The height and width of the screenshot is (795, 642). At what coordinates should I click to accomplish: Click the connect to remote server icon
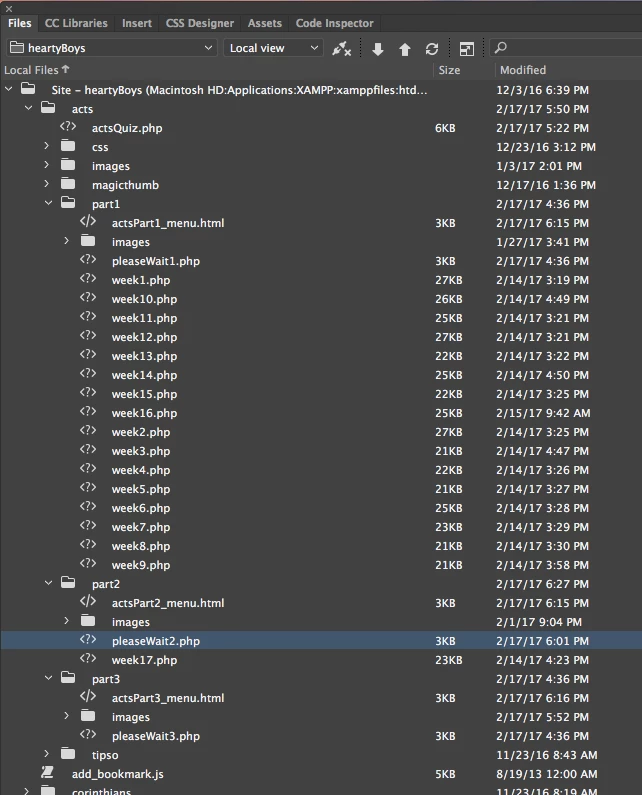pos(341,49)
